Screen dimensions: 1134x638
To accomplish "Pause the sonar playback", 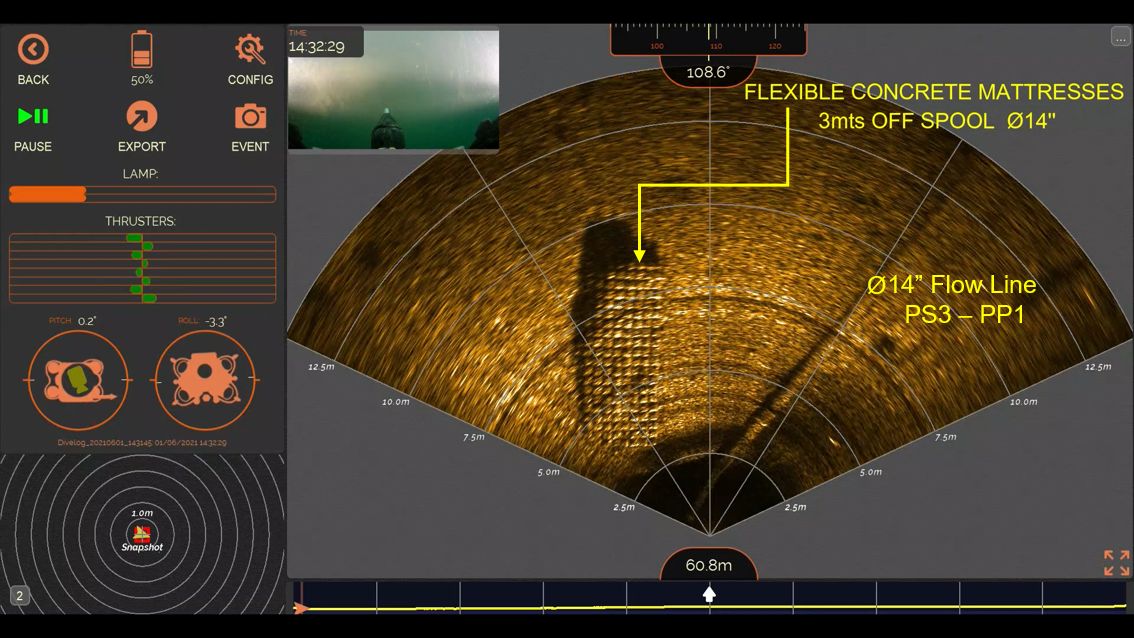I will tap(33, 117).
